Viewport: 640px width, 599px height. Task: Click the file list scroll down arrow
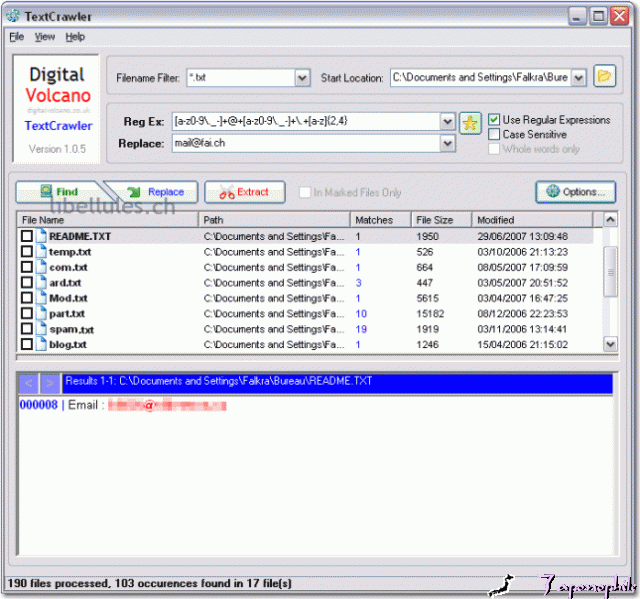[610, 344]
